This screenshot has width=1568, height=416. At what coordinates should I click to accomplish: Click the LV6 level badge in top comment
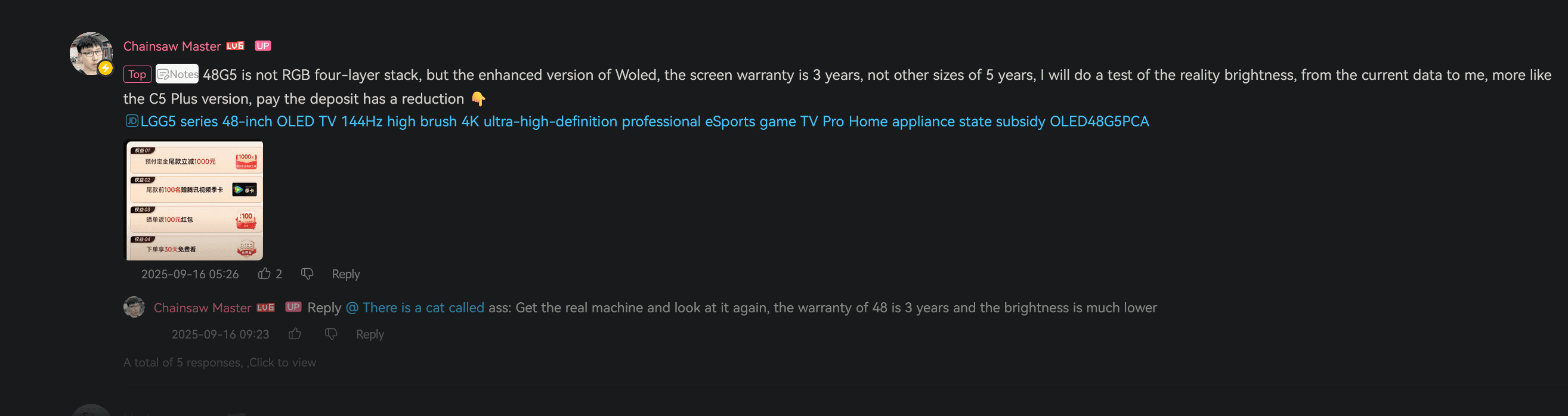click(235, 46)
